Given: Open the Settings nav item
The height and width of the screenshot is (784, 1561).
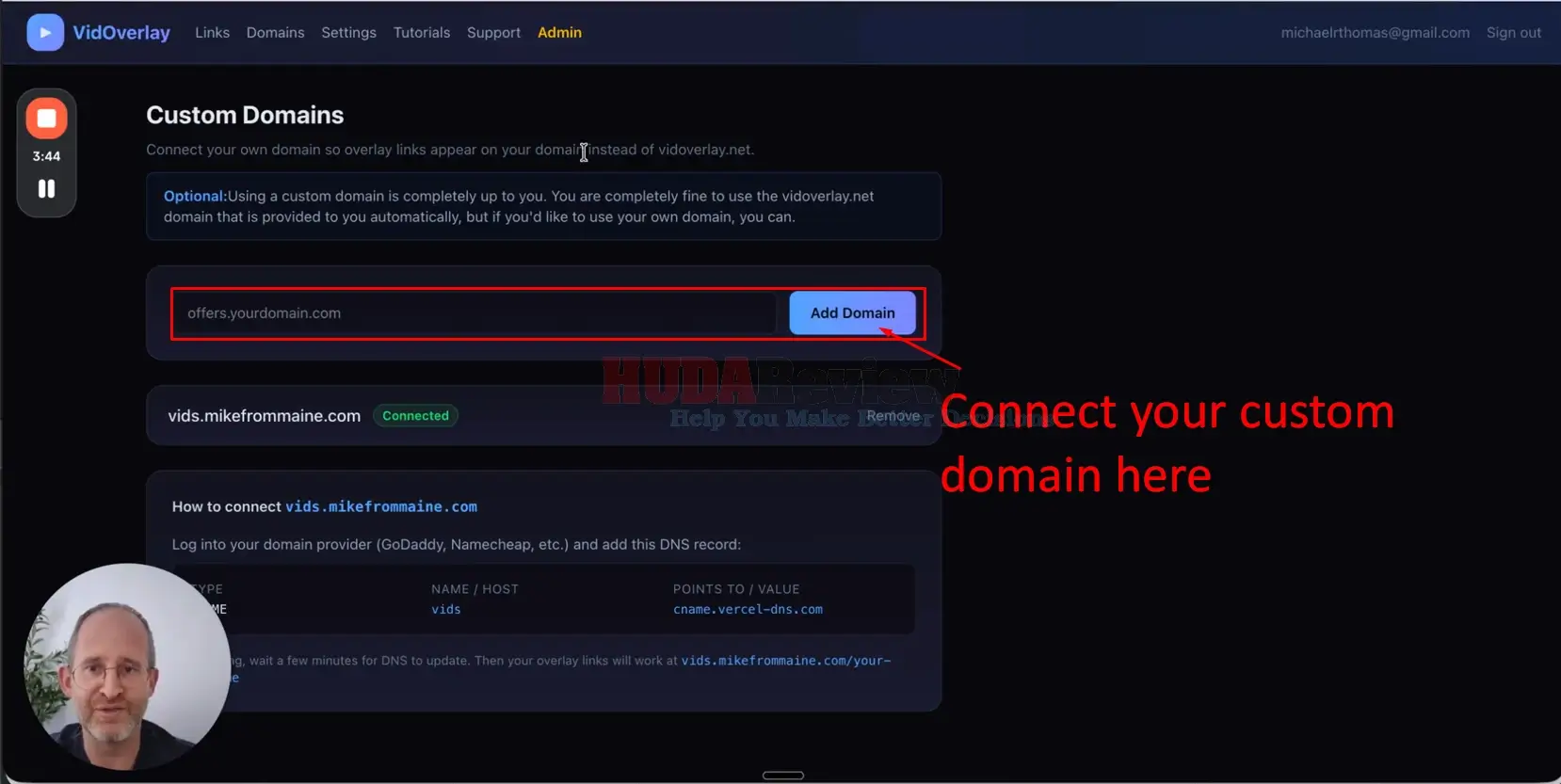Looking at the screenshot, I should click(348, 33).
